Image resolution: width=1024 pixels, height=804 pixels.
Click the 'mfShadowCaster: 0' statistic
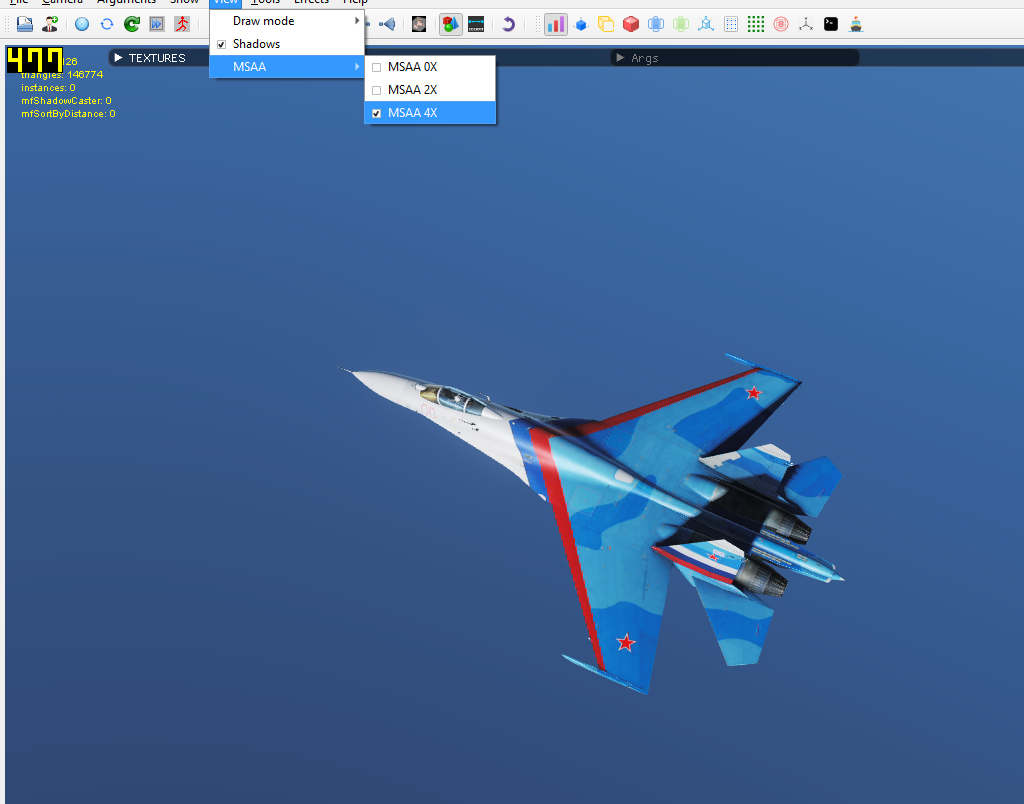coord(67,101)
